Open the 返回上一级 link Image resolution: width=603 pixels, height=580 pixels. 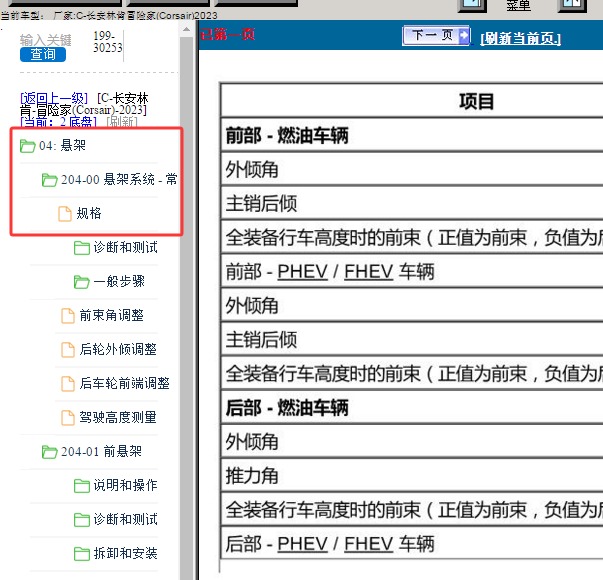54,98
